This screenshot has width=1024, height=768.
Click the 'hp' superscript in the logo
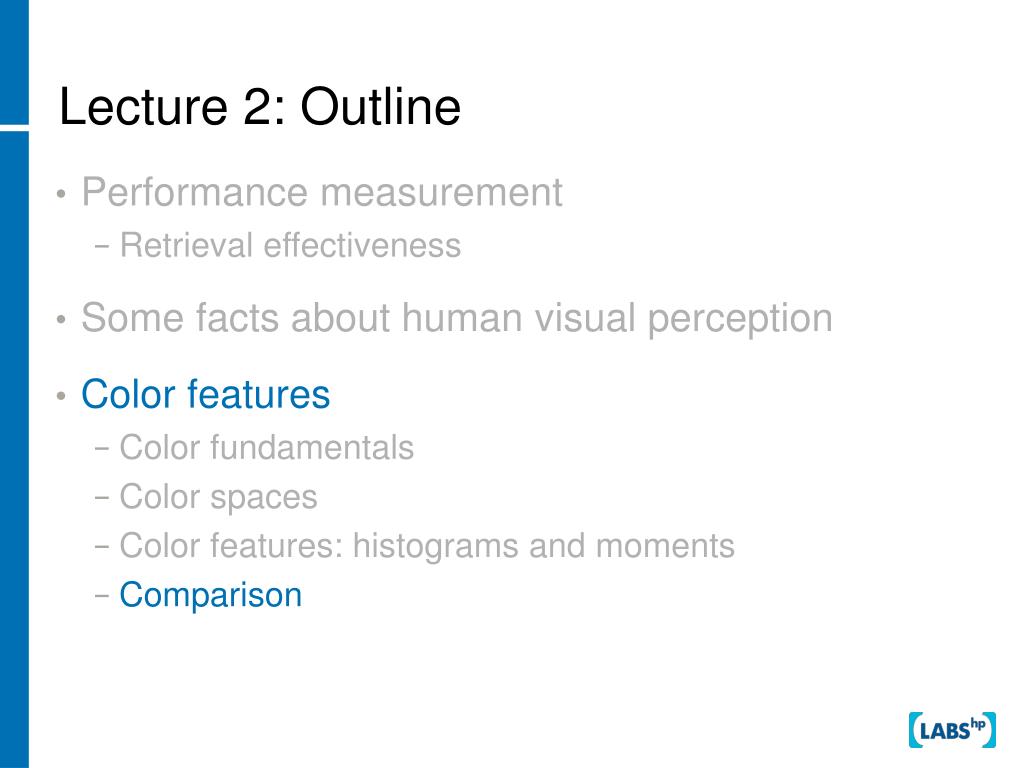978,723
